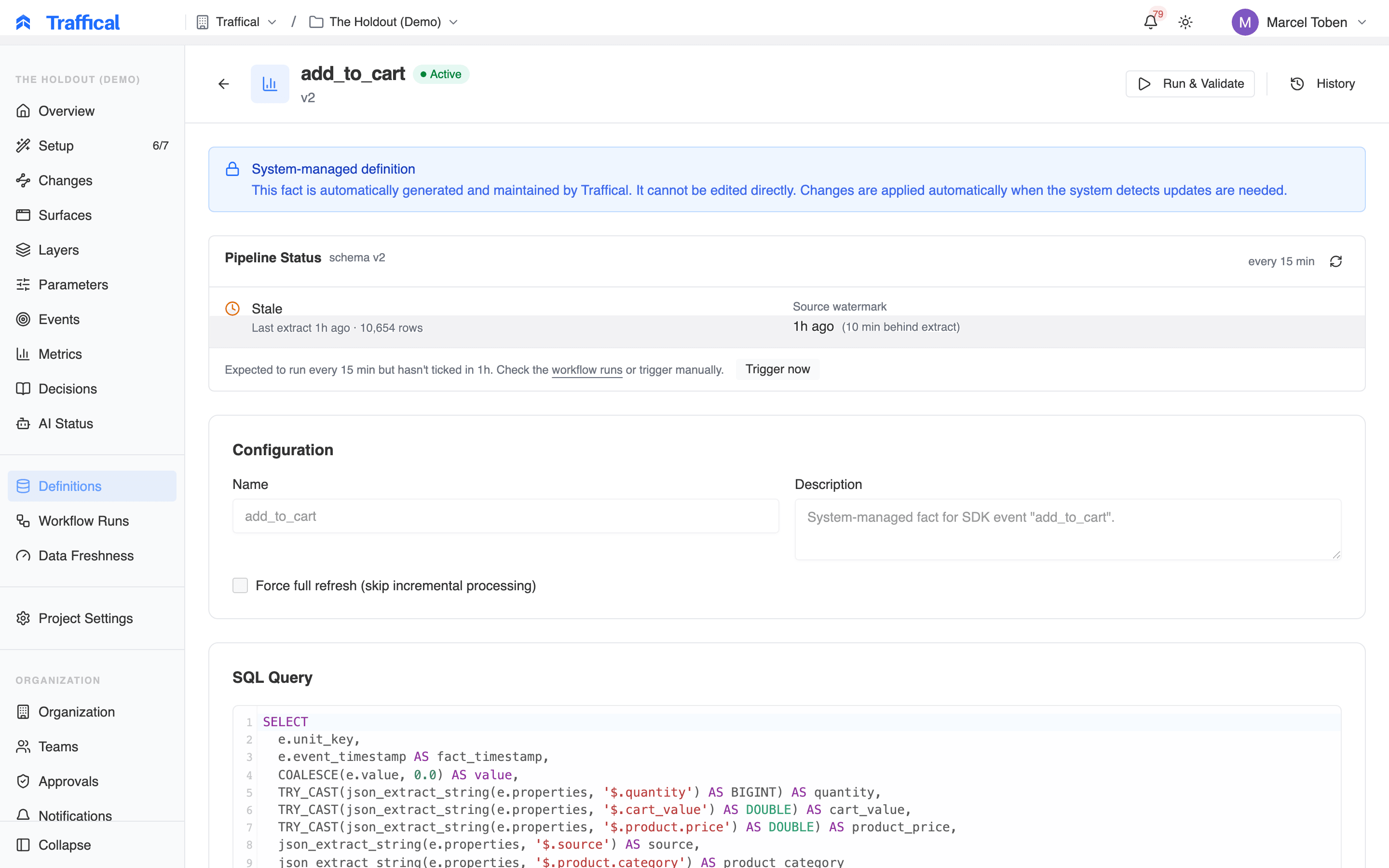Click the 'every 15 min' schedule text

point(1281,261)
